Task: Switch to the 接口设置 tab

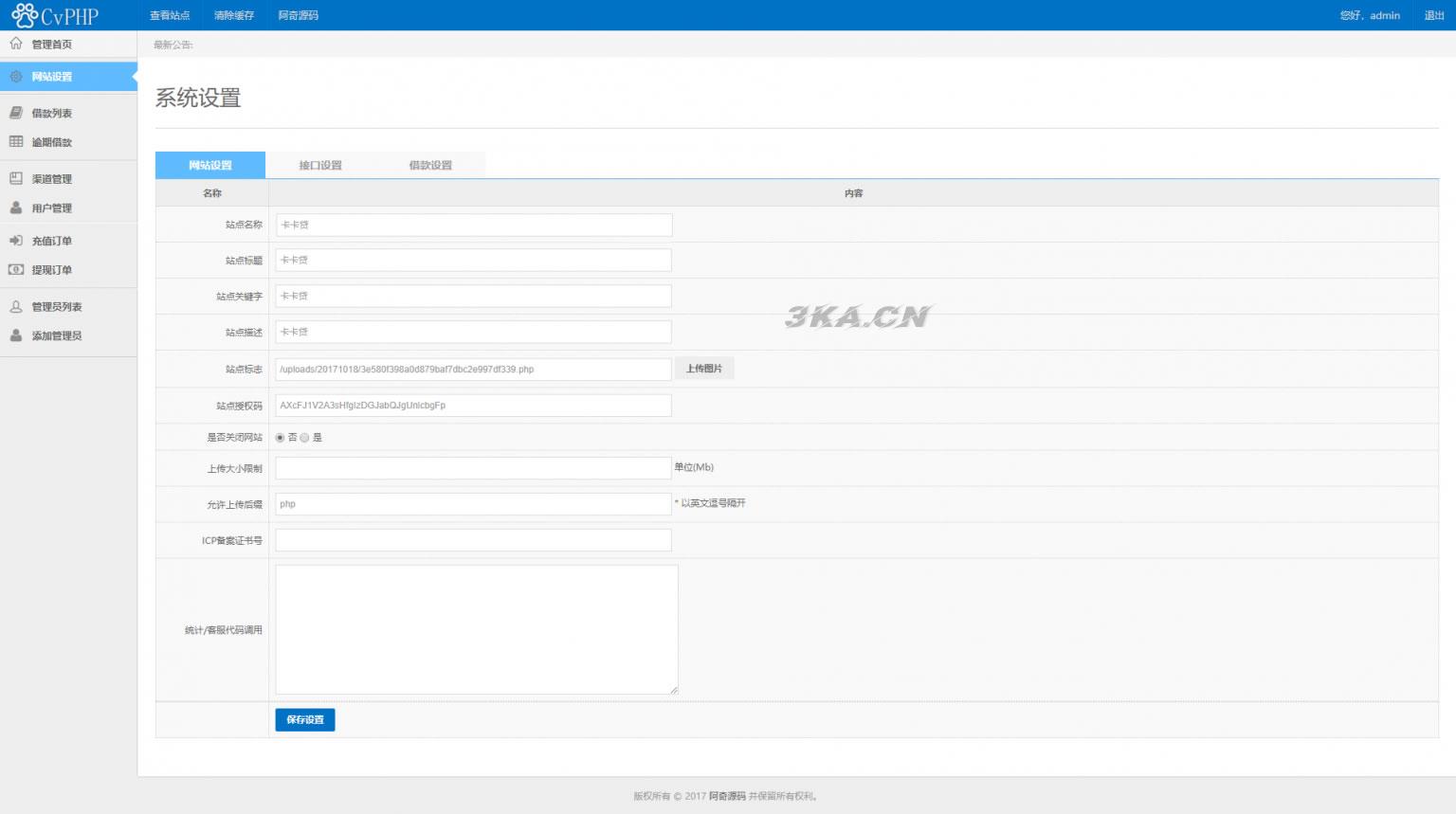Action: click(x=320, y=165)
